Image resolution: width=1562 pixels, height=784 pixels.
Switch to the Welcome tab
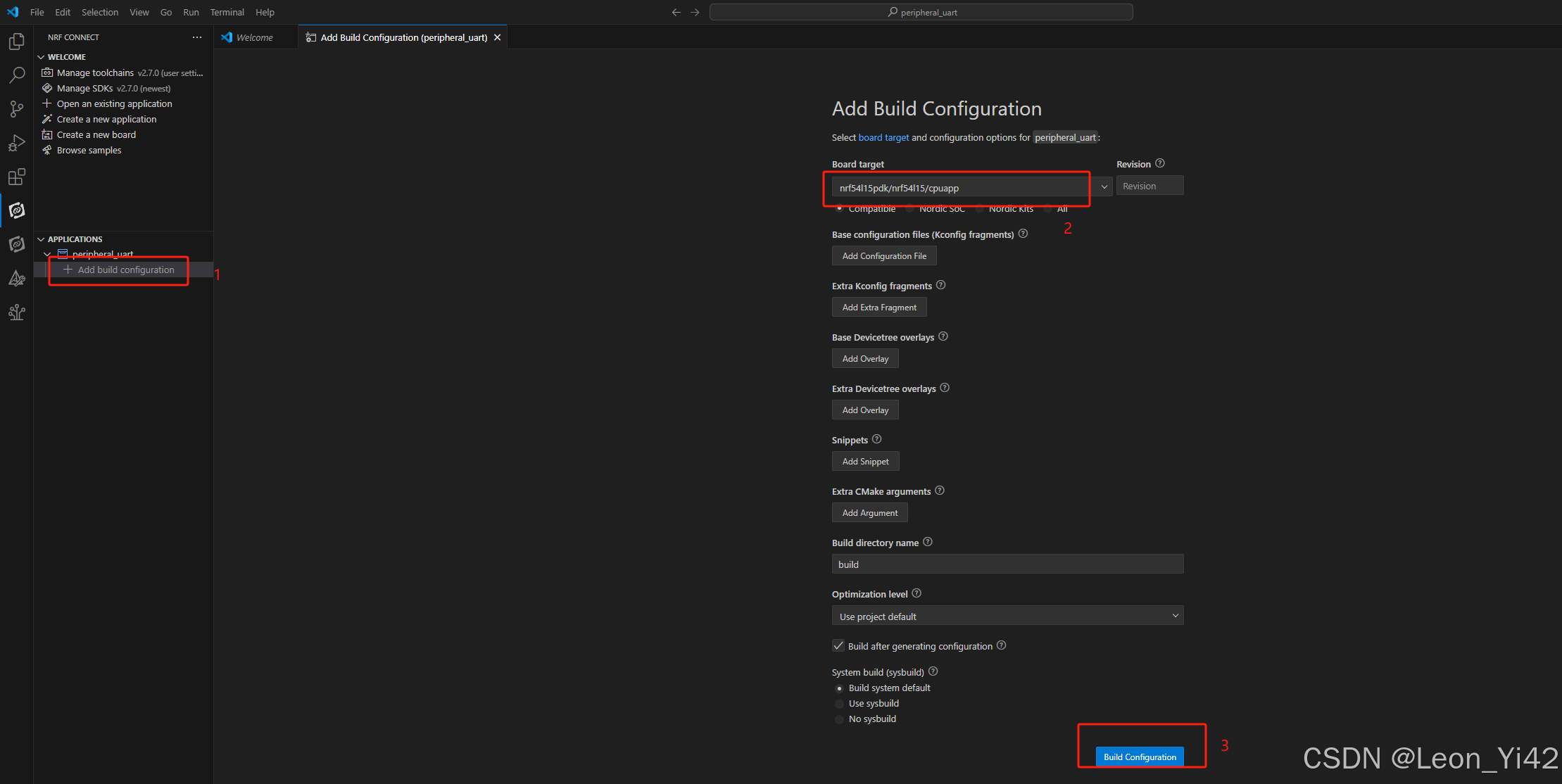pos(254,37)
